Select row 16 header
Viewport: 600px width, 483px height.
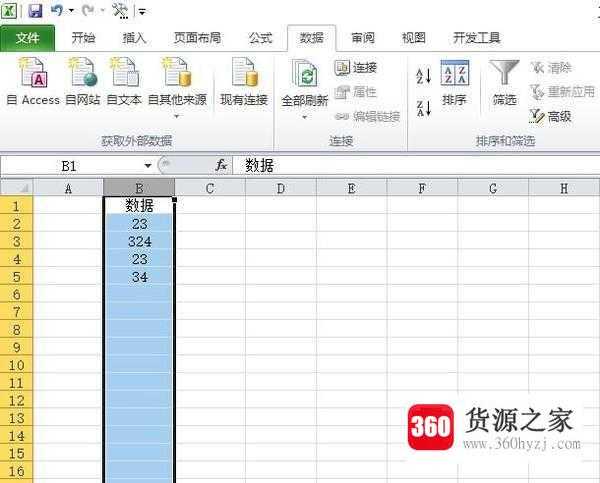click(x=16, y=471)
